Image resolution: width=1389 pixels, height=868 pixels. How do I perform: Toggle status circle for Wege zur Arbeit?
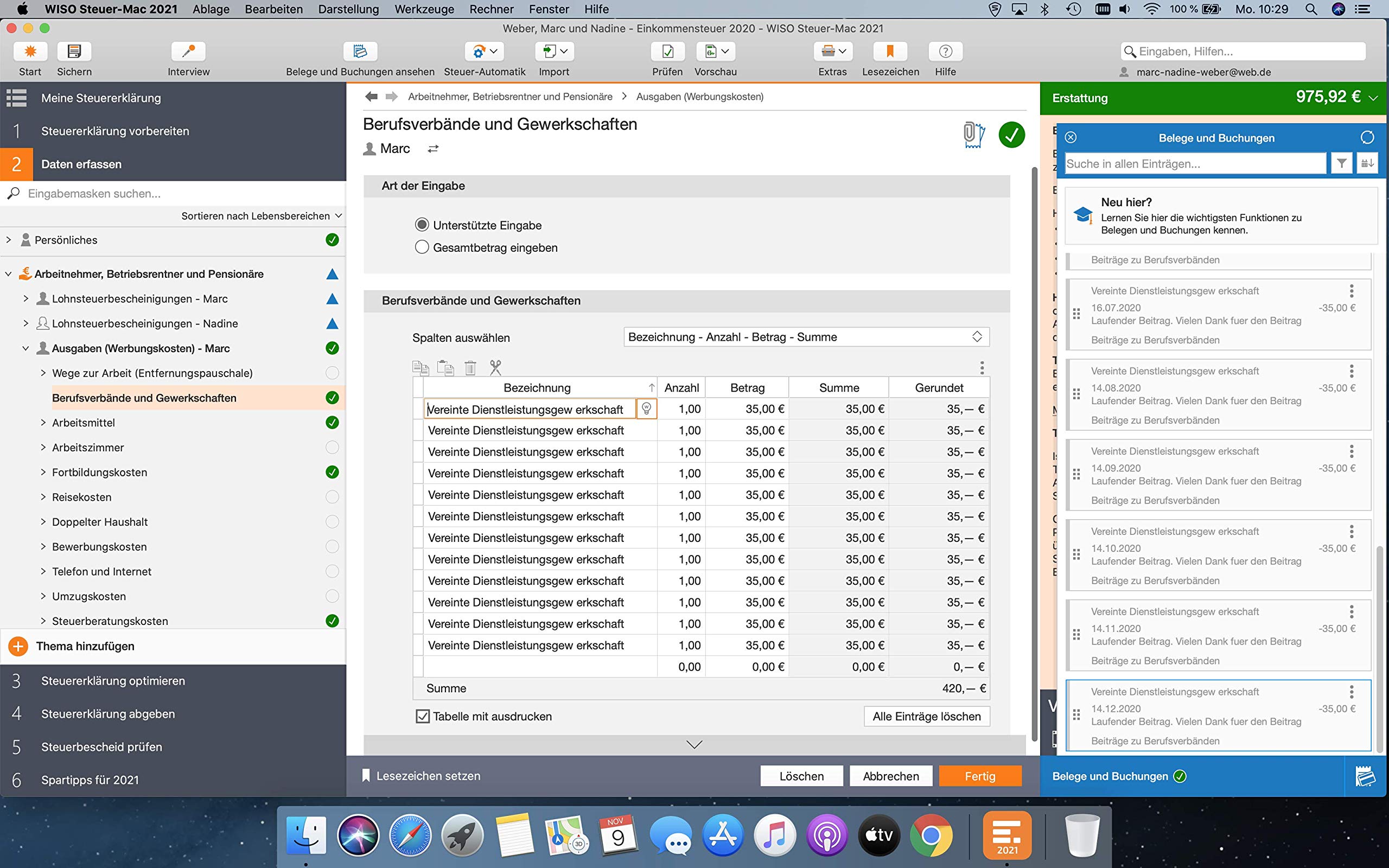332,373
